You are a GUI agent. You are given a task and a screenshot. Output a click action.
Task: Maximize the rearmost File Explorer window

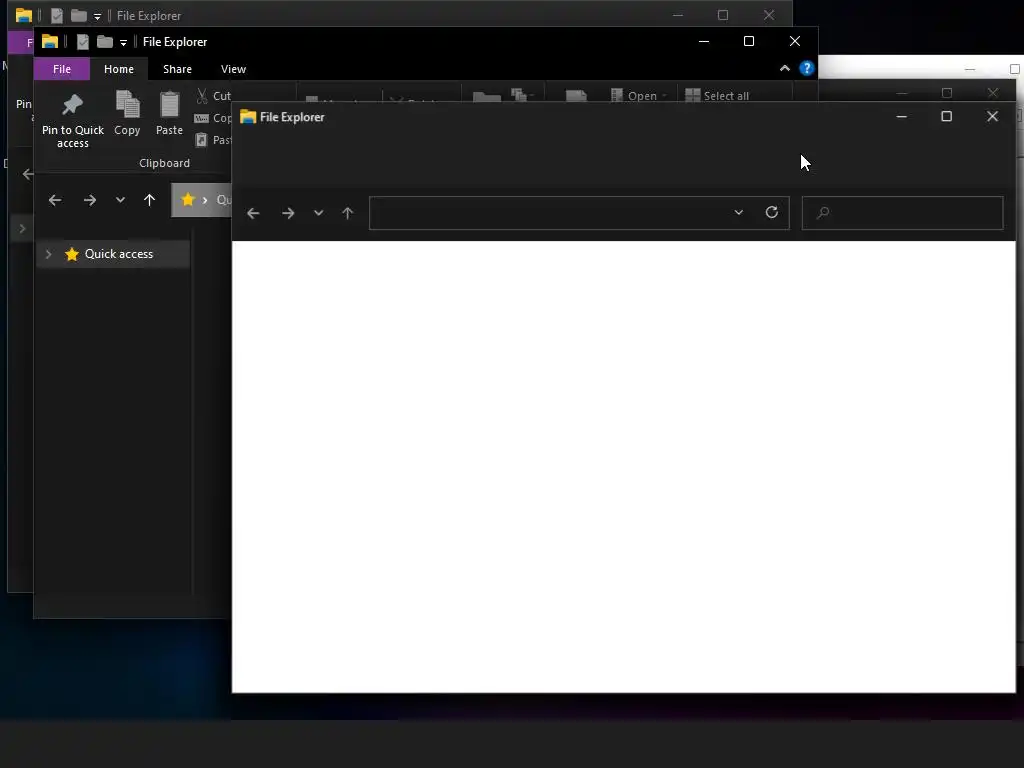click(x=723, y=15)
